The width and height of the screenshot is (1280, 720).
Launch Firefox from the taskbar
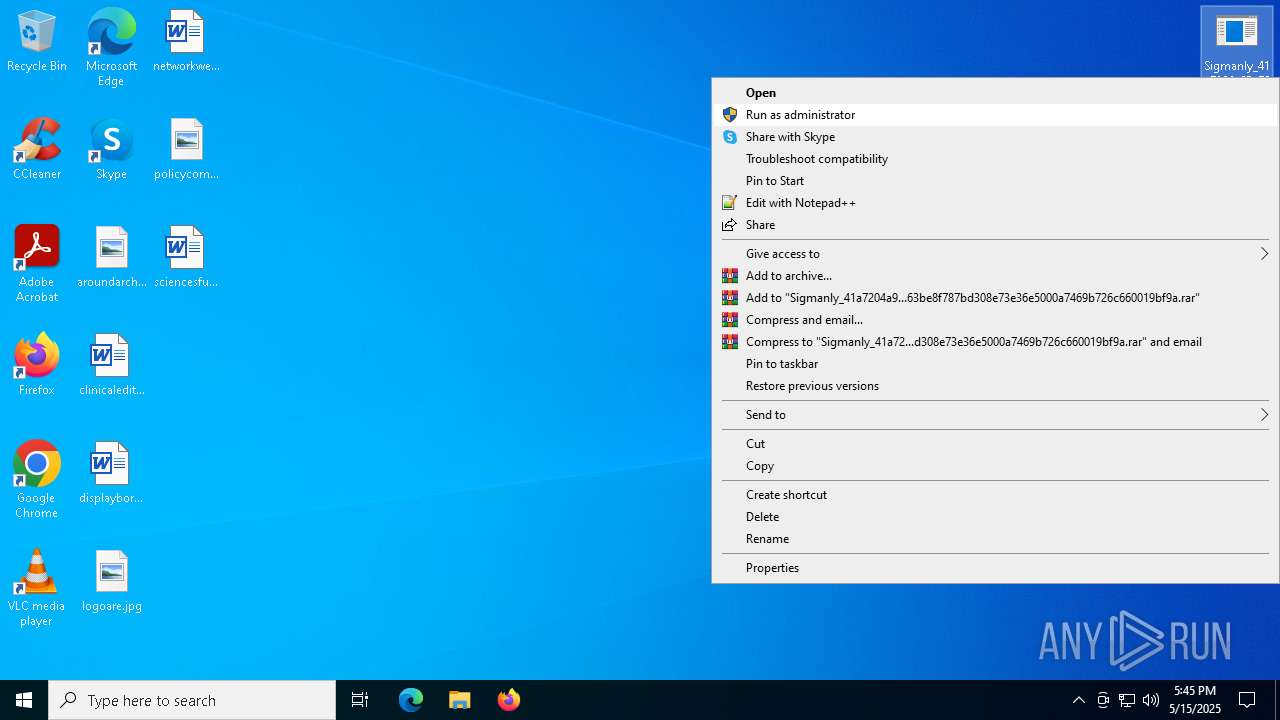tap(509, 700)
